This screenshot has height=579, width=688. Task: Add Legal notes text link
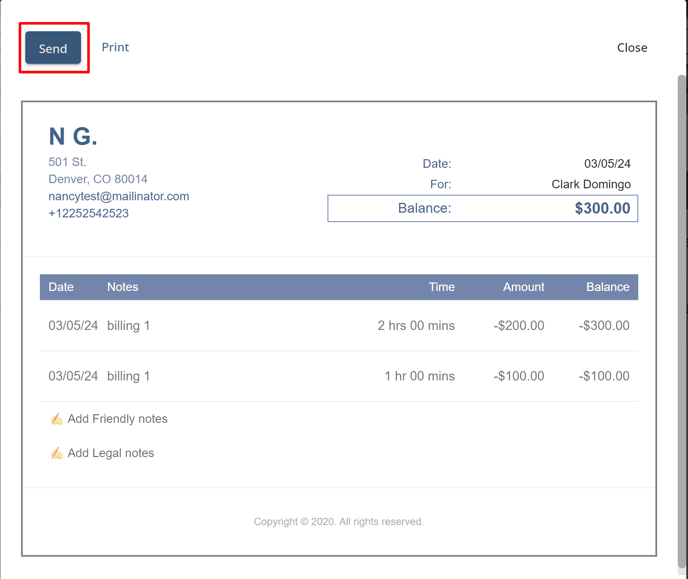pos(111,453)
